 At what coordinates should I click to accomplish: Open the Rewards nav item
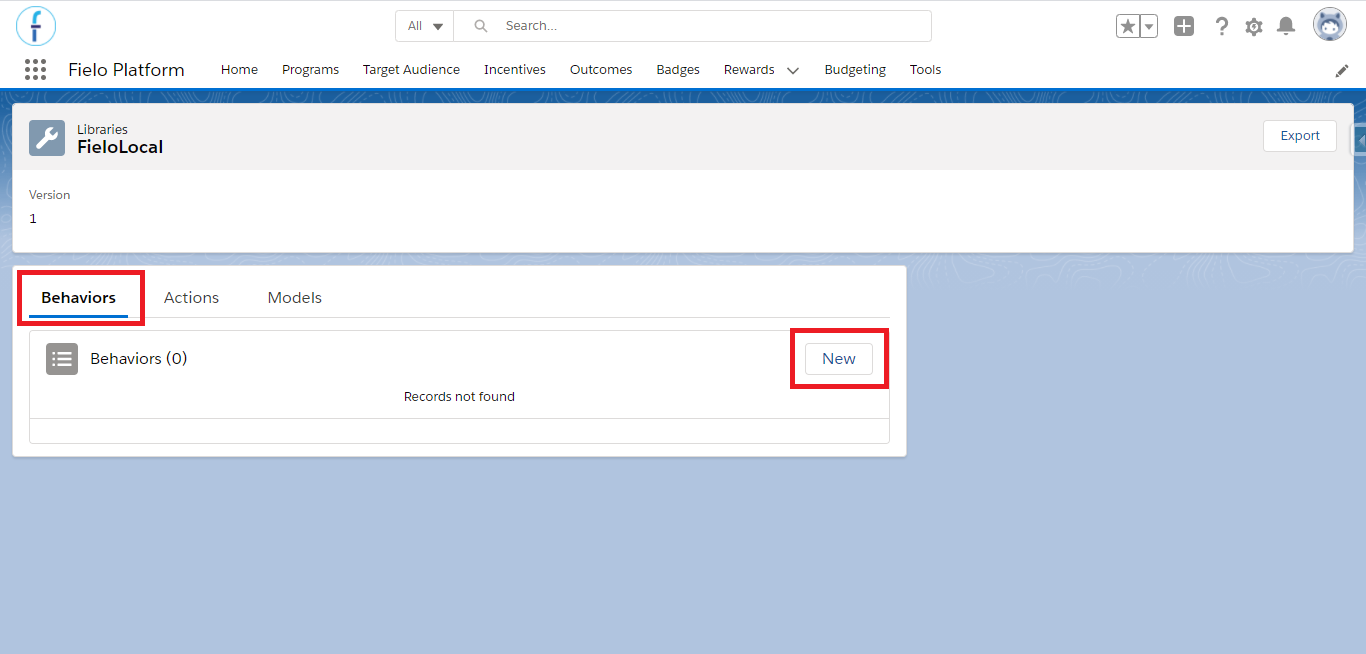[749, 70]
